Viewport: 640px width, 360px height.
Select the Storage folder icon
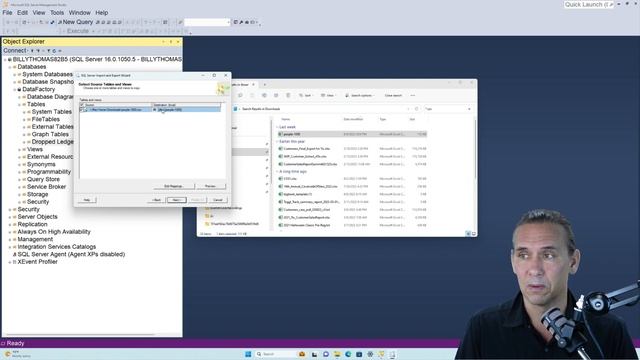(x=24, y=194)
